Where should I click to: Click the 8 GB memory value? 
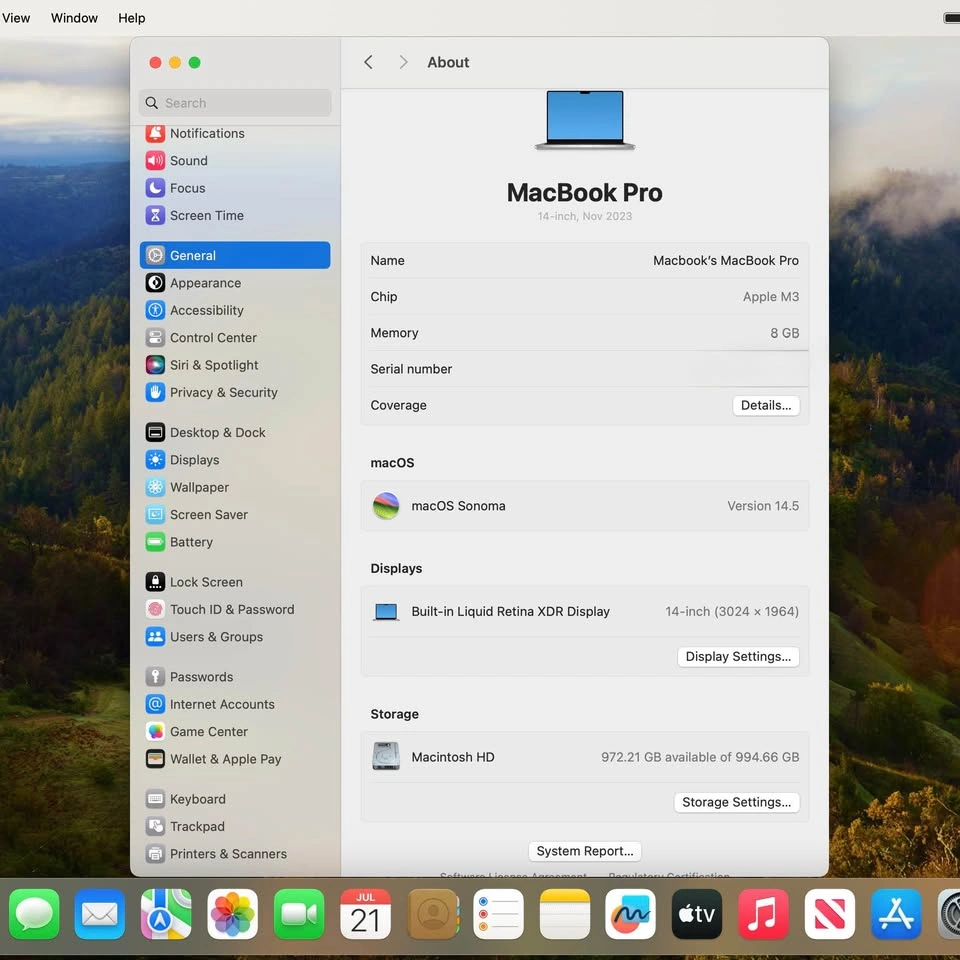(x=784, y=333)
